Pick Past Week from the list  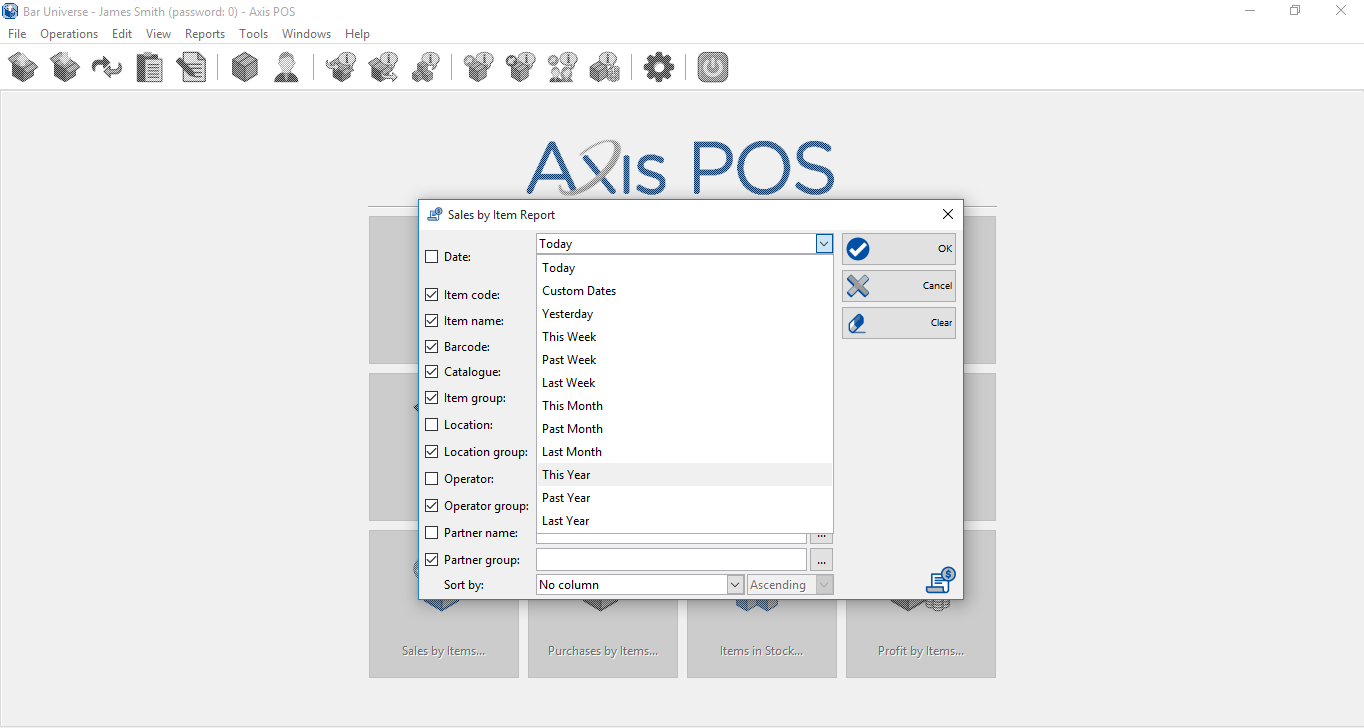coord(684,360)
